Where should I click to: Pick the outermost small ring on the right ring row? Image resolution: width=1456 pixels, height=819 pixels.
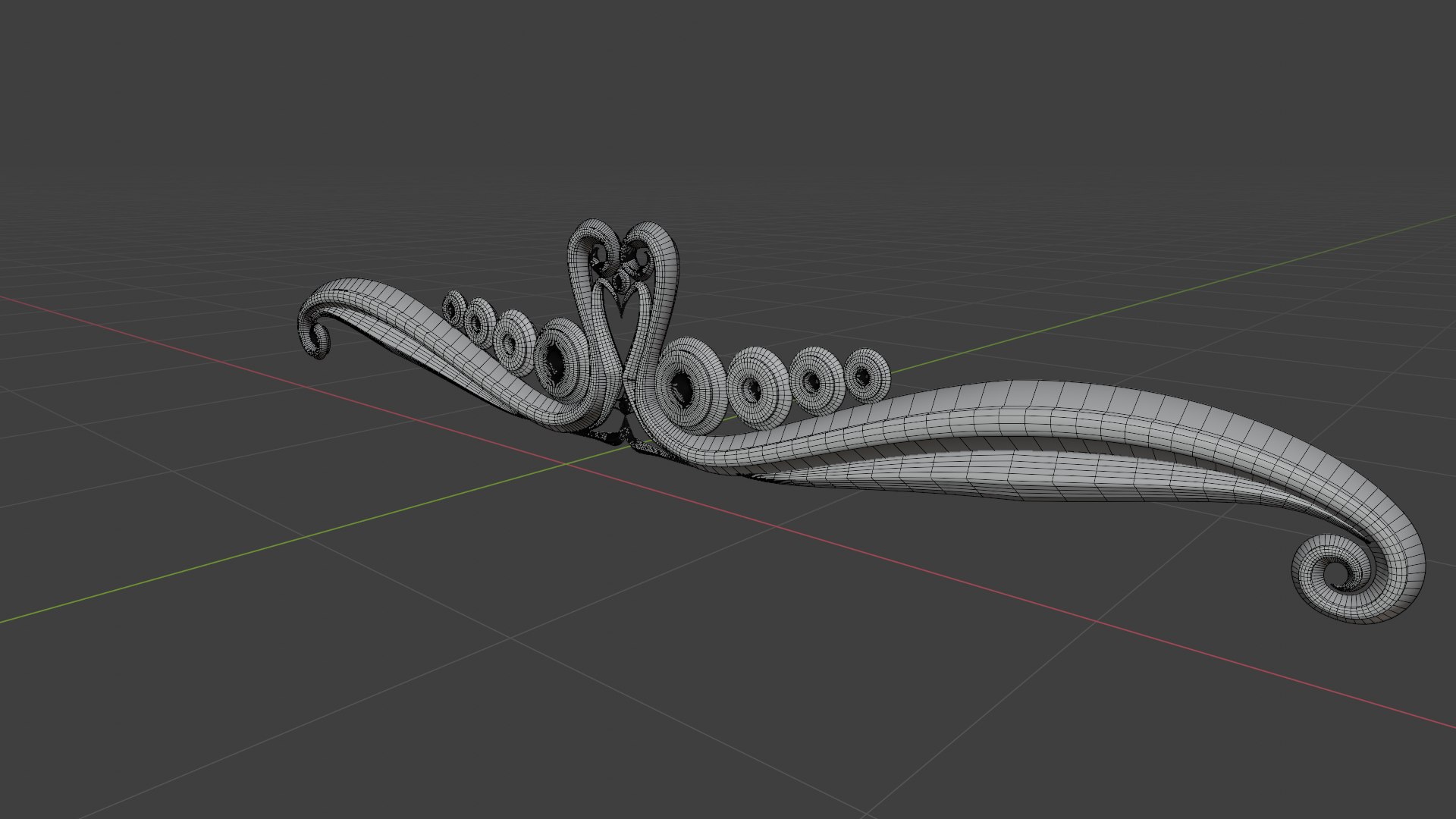click(x=867, y=375)
